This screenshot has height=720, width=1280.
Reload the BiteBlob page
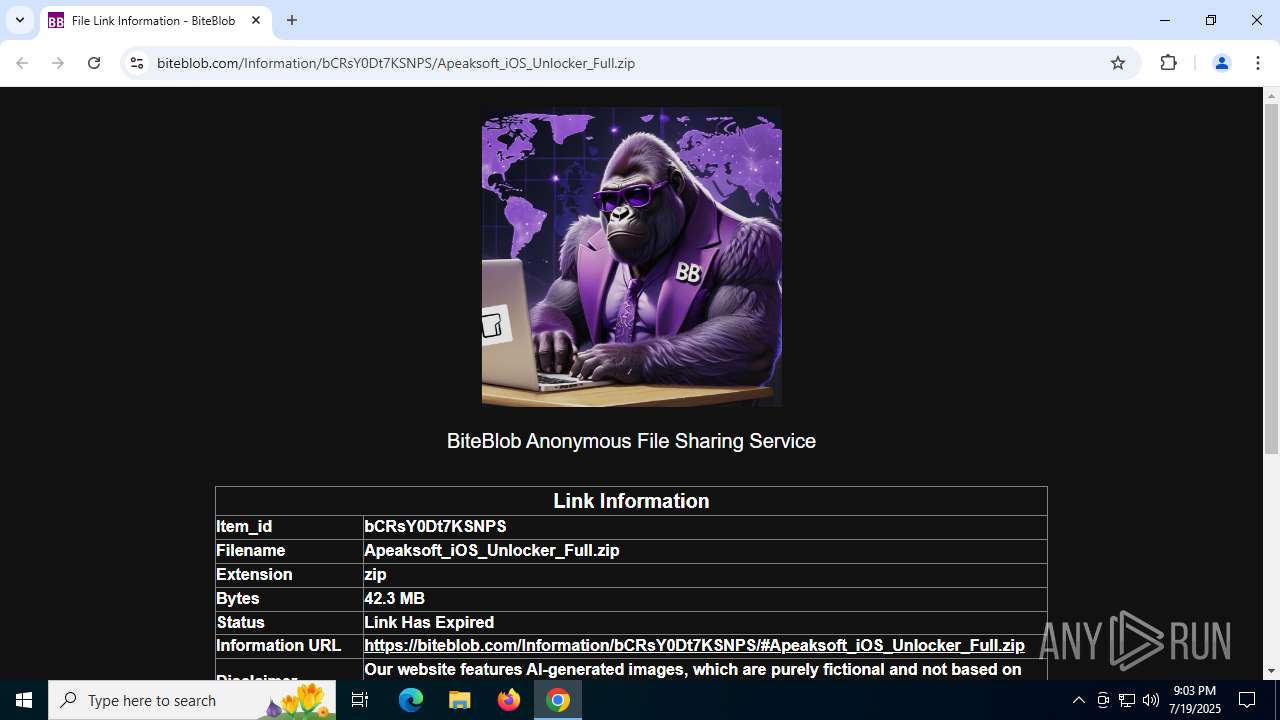coord(94,63)
